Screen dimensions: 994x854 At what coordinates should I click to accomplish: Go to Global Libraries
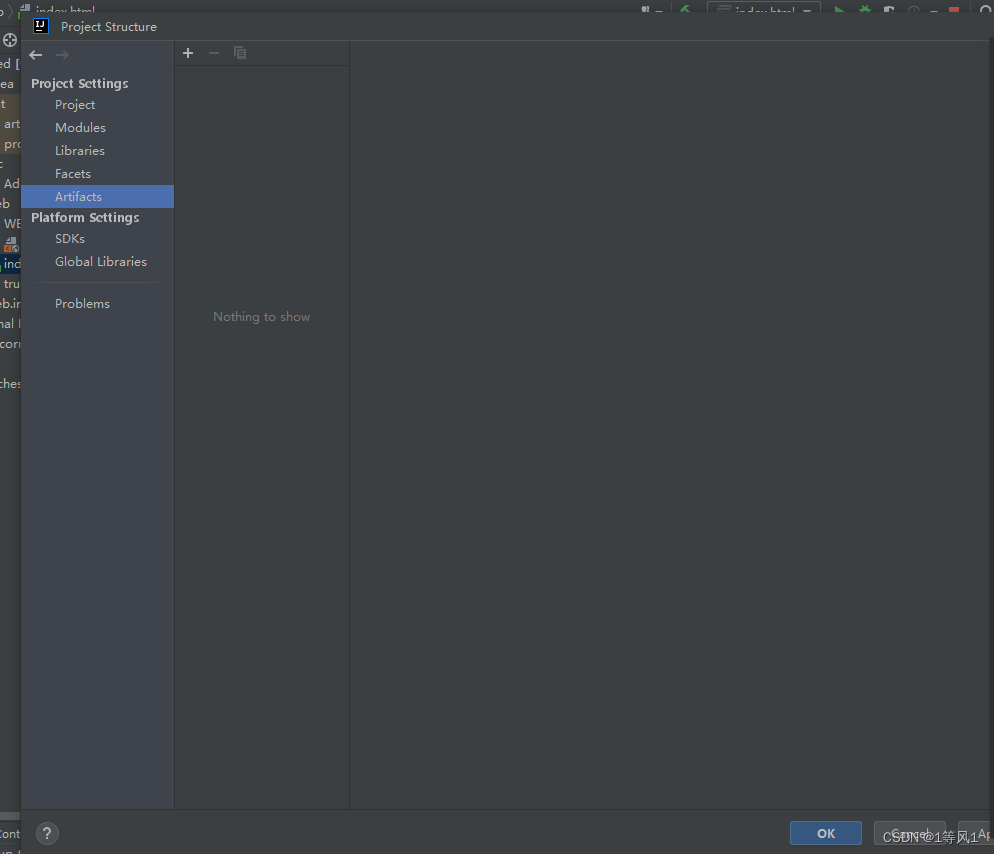[x=98, y=262]
